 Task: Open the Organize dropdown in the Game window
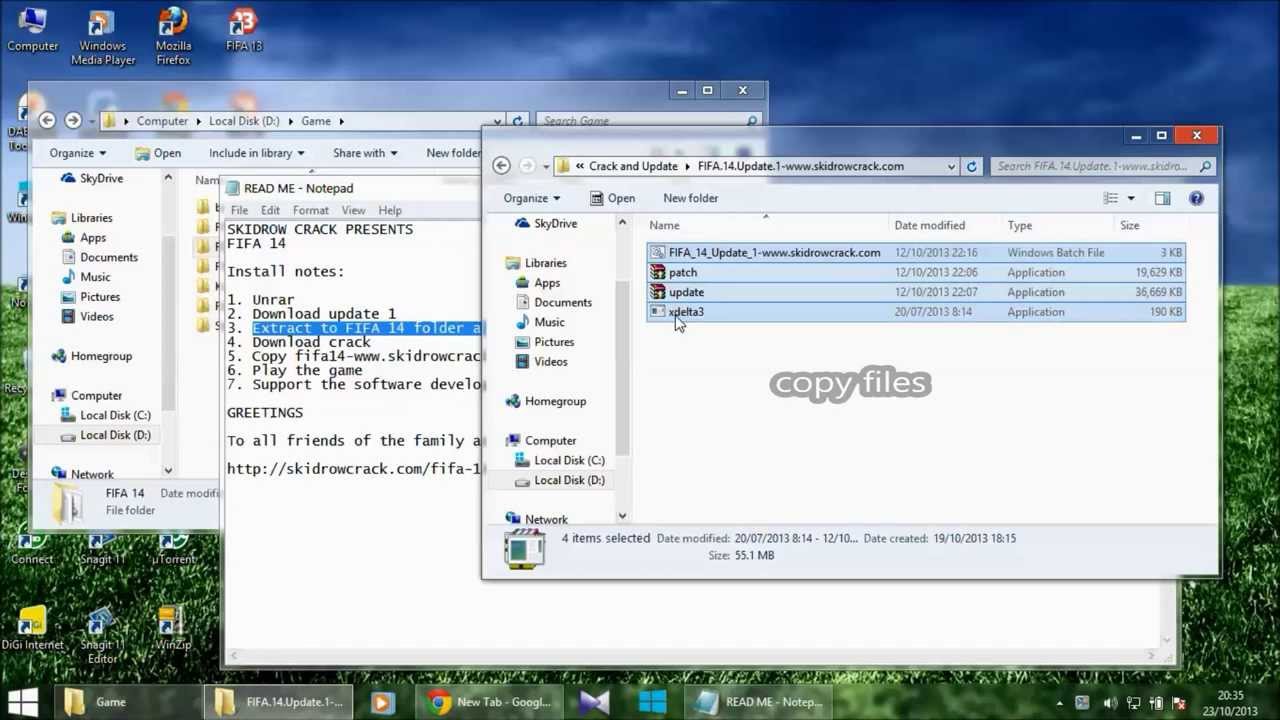(x=78, y=153)
